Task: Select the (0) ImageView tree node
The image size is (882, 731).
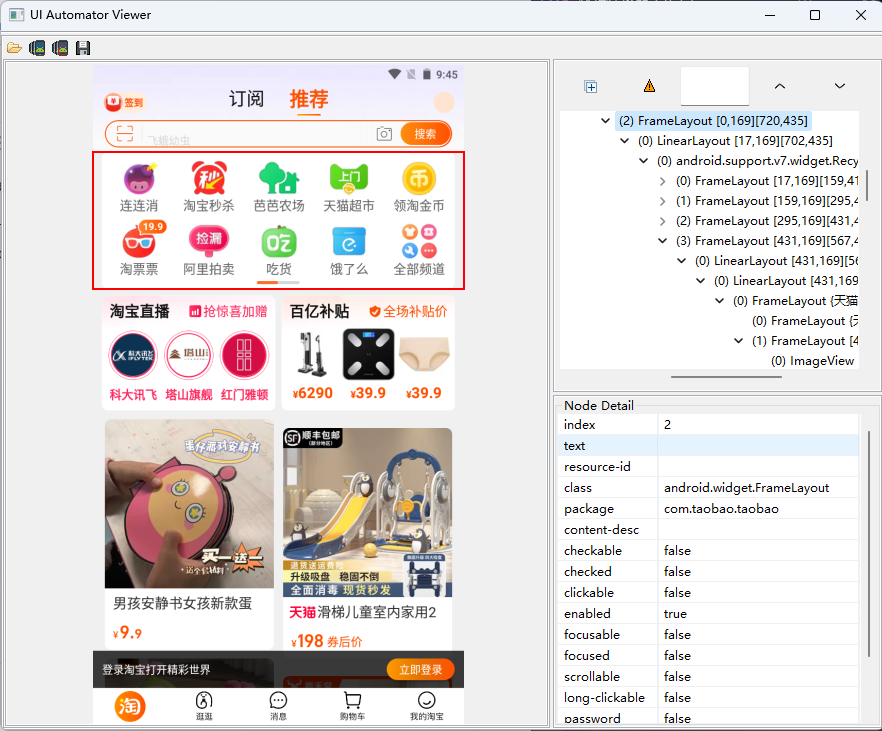Action: point(812,361)
